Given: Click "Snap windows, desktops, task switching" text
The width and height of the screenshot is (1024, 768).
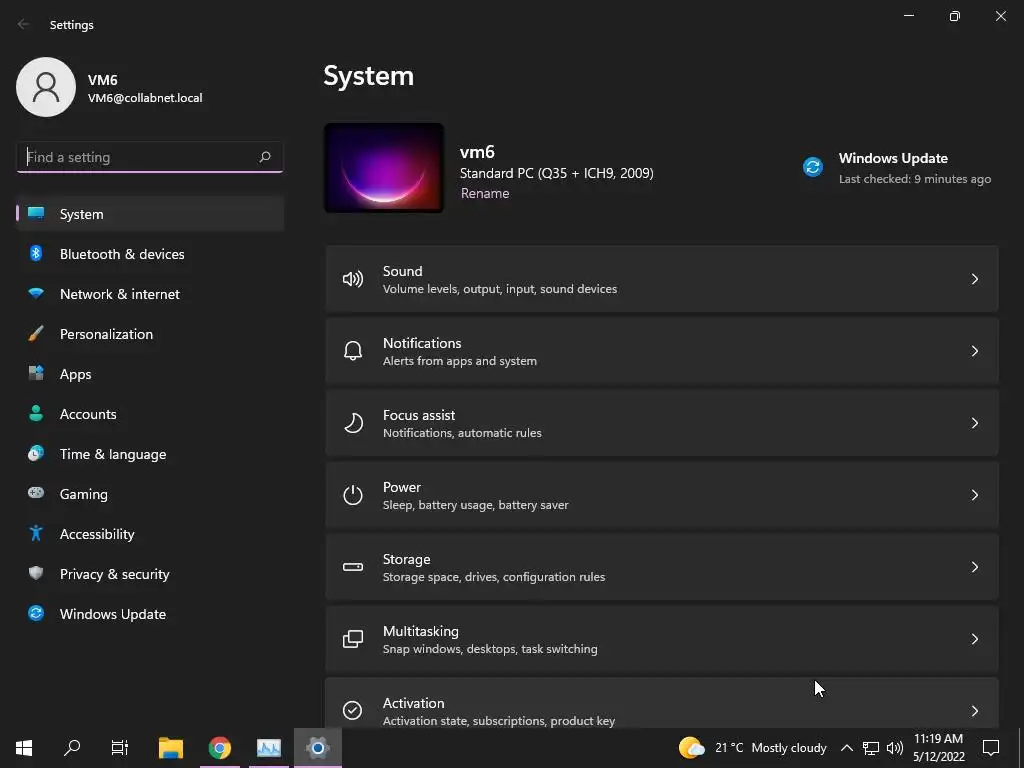Looking at the screenshot, I should (490, 648).
